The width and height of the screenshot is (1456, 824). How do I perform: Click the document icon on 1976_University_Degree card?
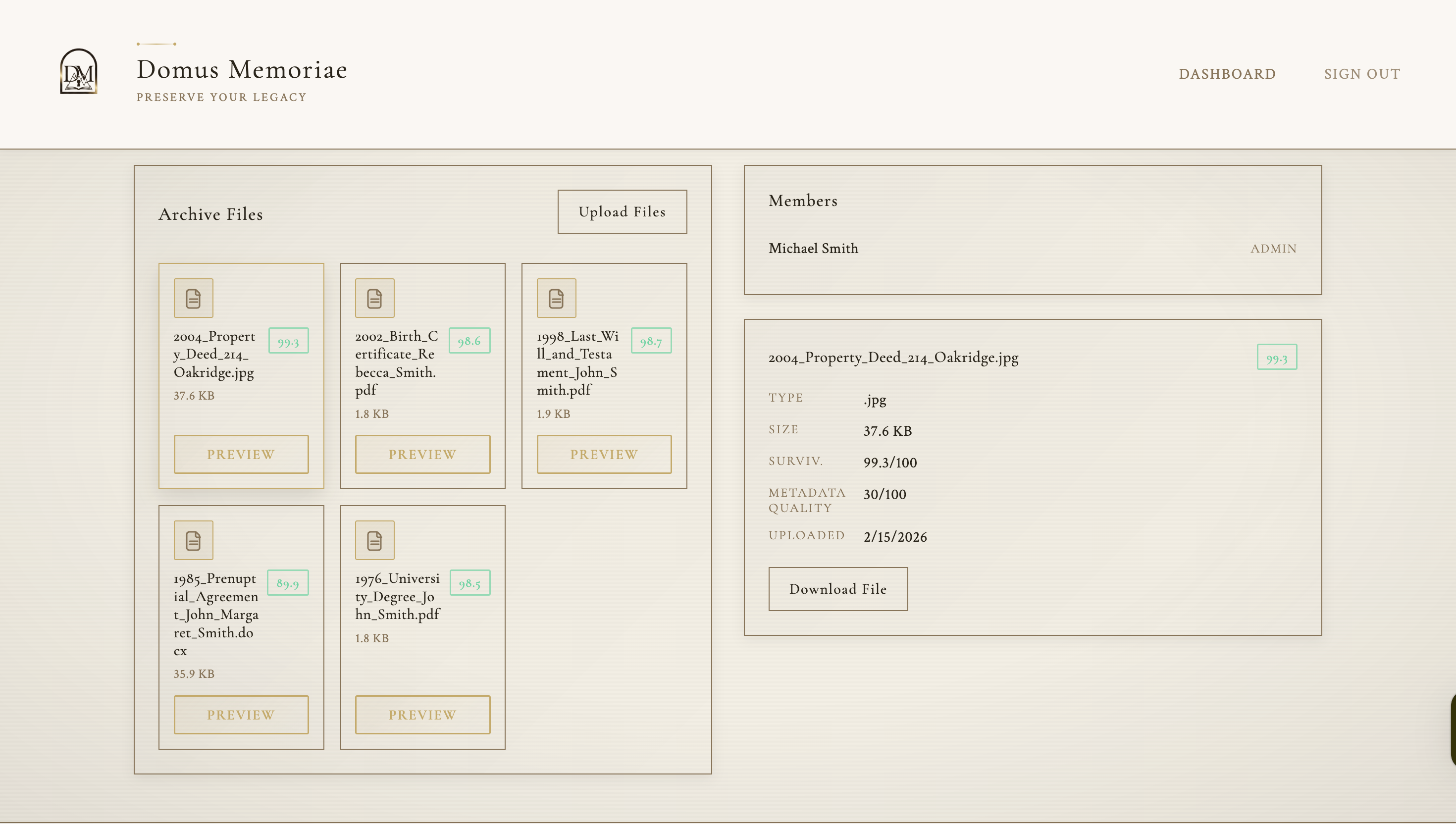(x=374, y=540)
